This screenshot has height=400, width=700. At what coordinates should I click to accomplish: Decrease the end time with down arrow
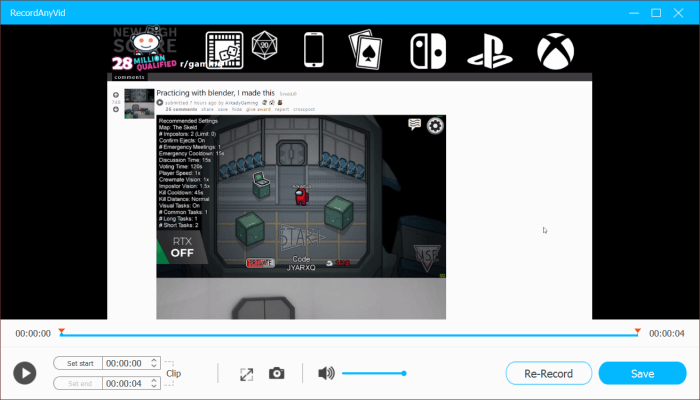point(154,387)
